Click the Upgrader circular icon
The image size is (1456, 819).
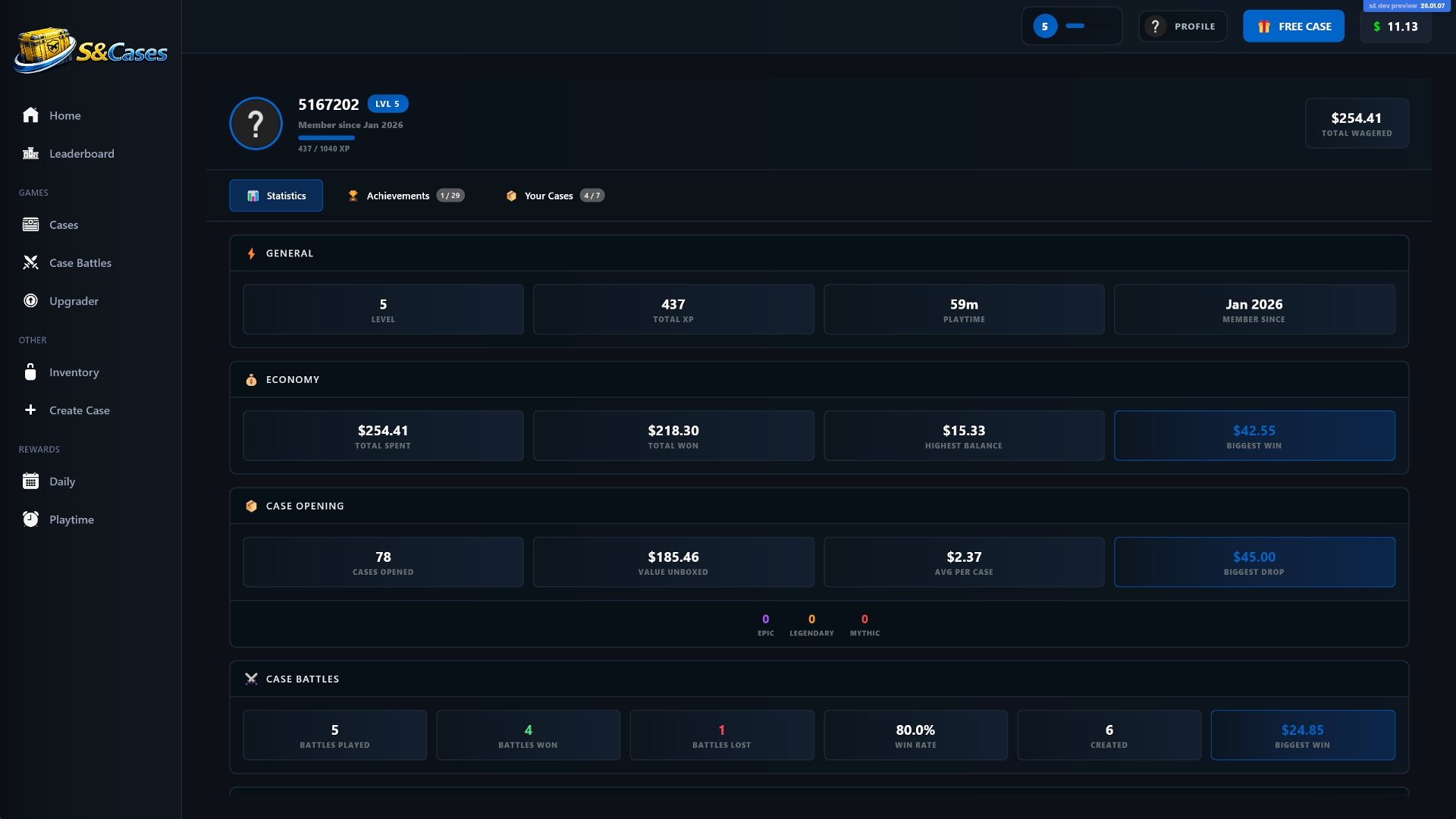[30, 301]
